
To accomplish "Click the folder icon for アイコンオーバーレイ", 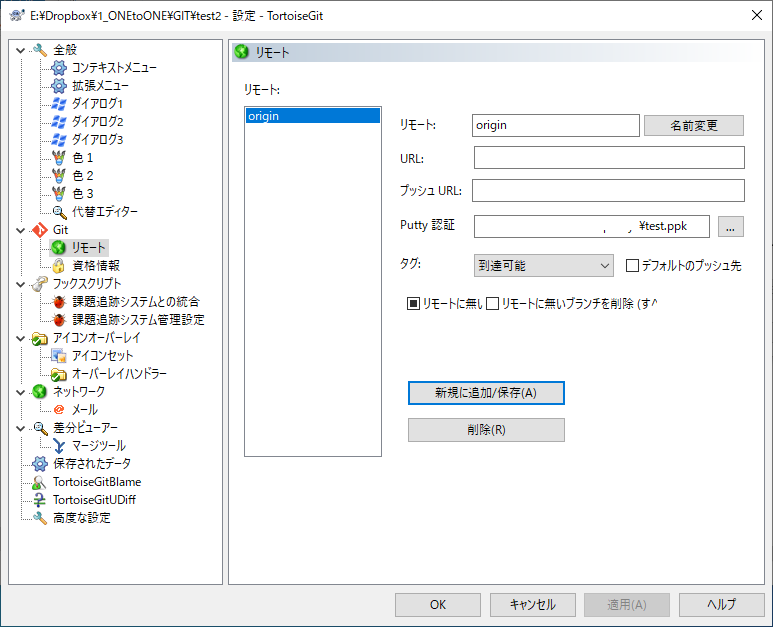I will point(39,338).
